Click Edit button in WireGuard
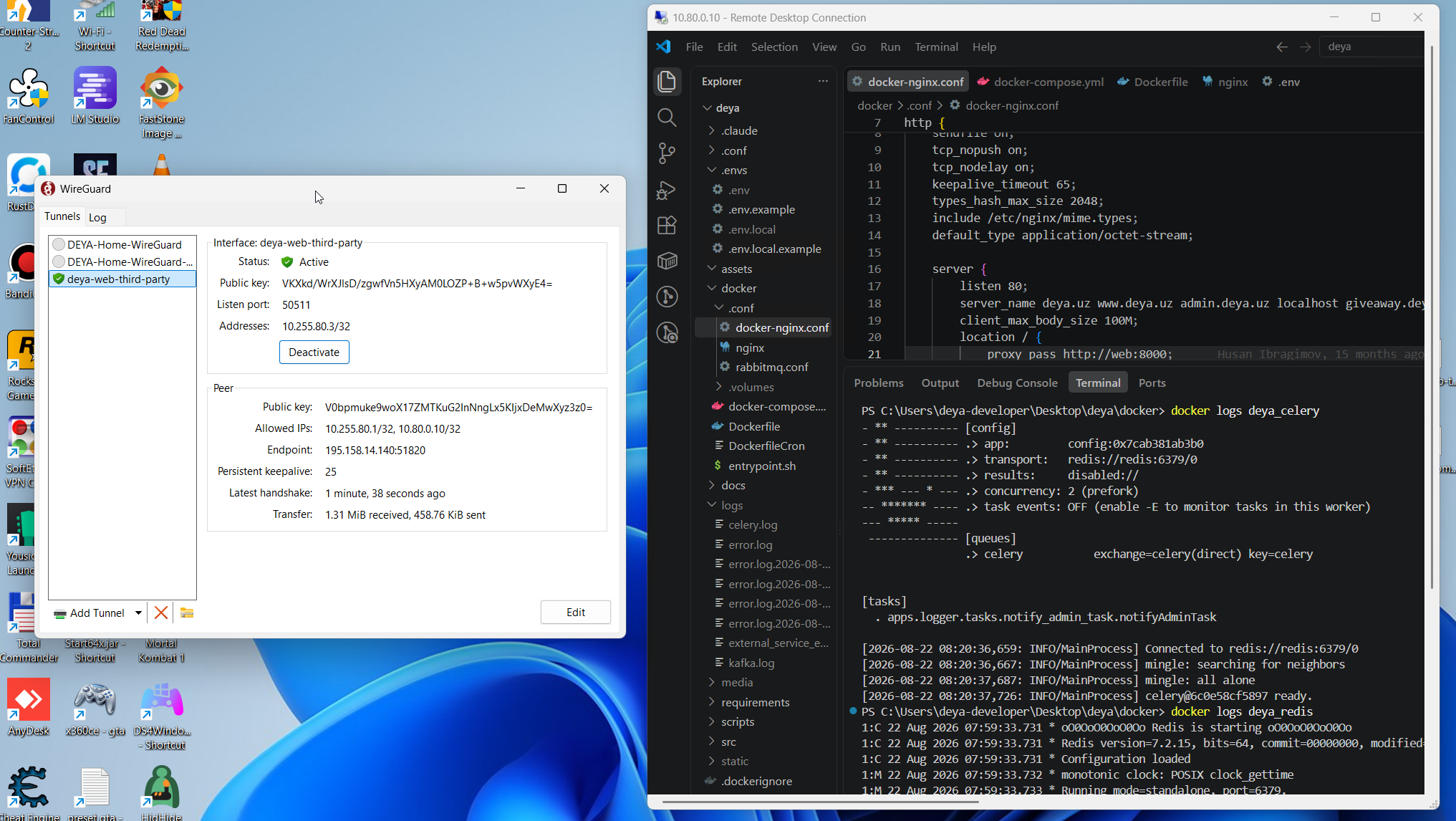The width and height of the screenshot is (1456, 821). (576, 613)
